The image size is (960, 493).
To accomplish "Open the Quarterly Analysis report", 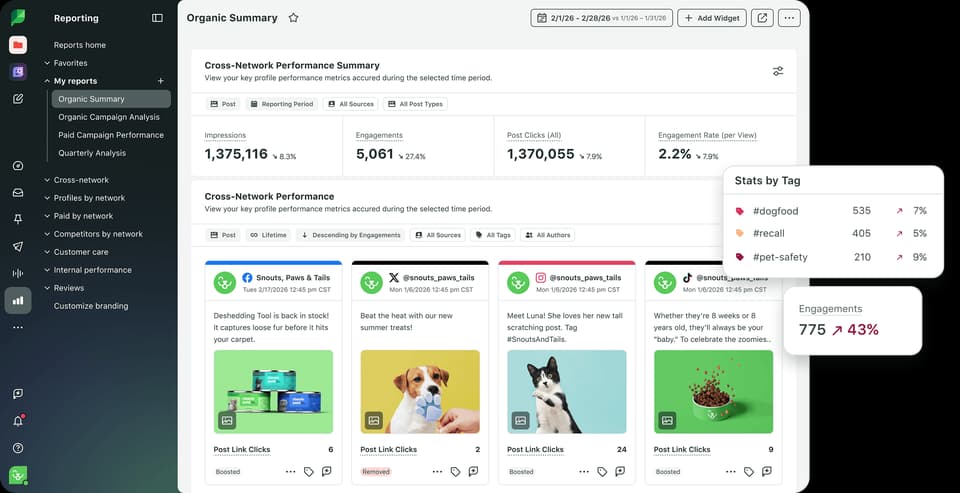I will pyautogui.click(x=92, y=153).
